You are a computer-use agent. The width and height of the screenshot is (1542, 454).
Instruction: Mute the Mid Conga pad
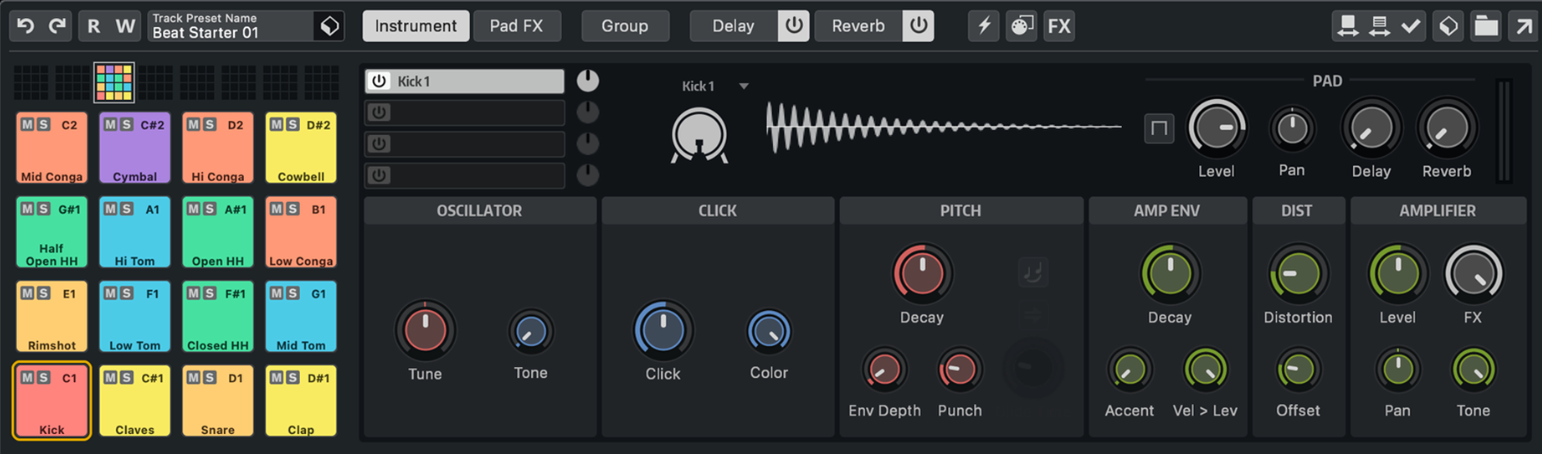coord(27,125)
